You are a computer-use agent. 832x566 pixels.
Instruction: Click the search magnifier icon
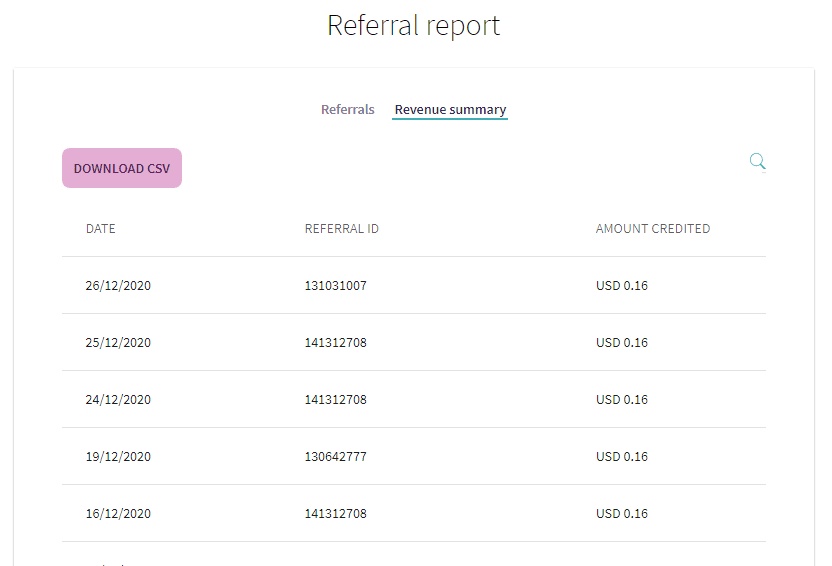tap(757, 161)
